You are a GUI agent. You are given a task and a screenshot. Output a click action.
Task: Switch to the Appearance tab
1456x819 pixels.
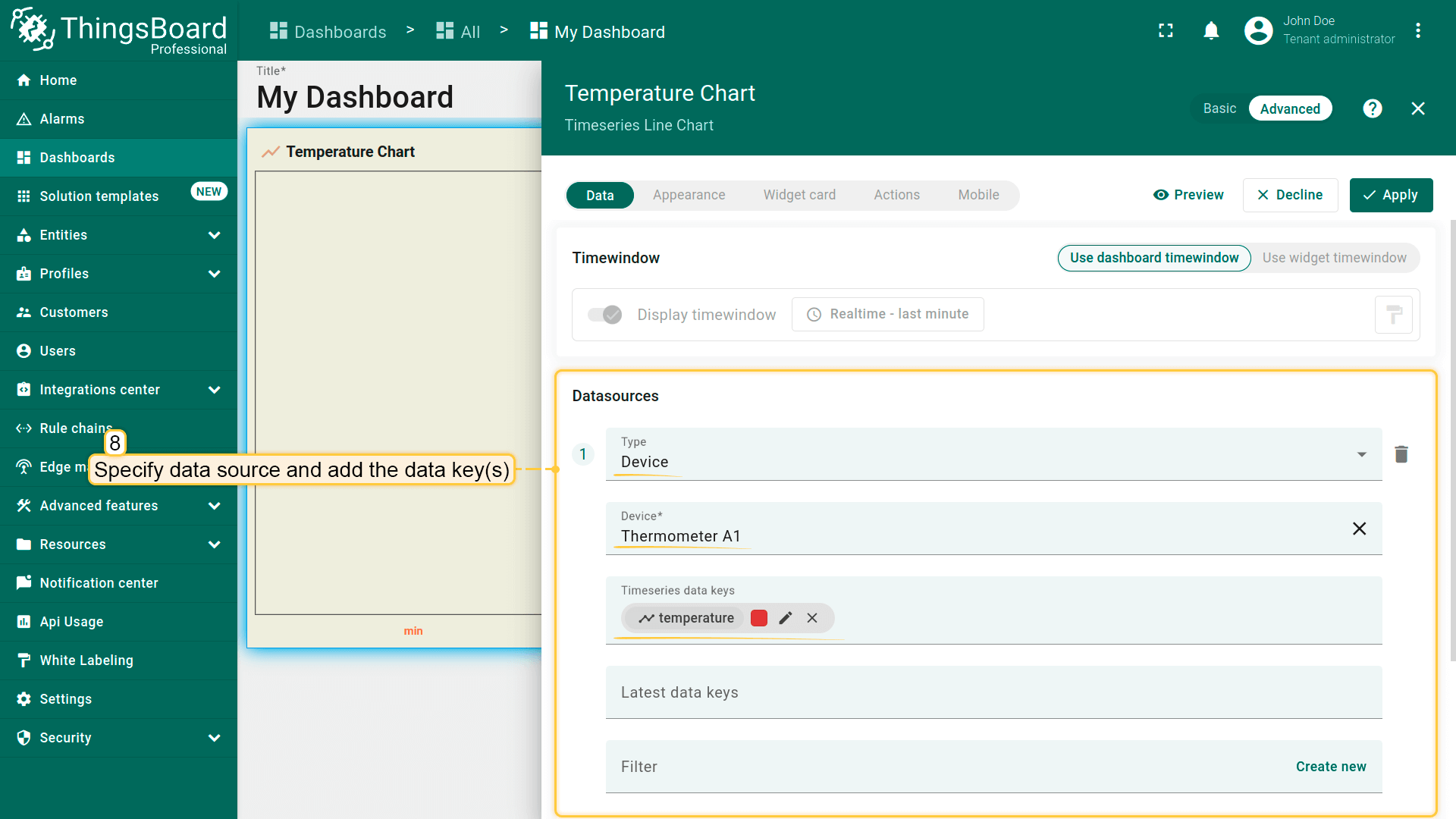(x=689, y=195)
